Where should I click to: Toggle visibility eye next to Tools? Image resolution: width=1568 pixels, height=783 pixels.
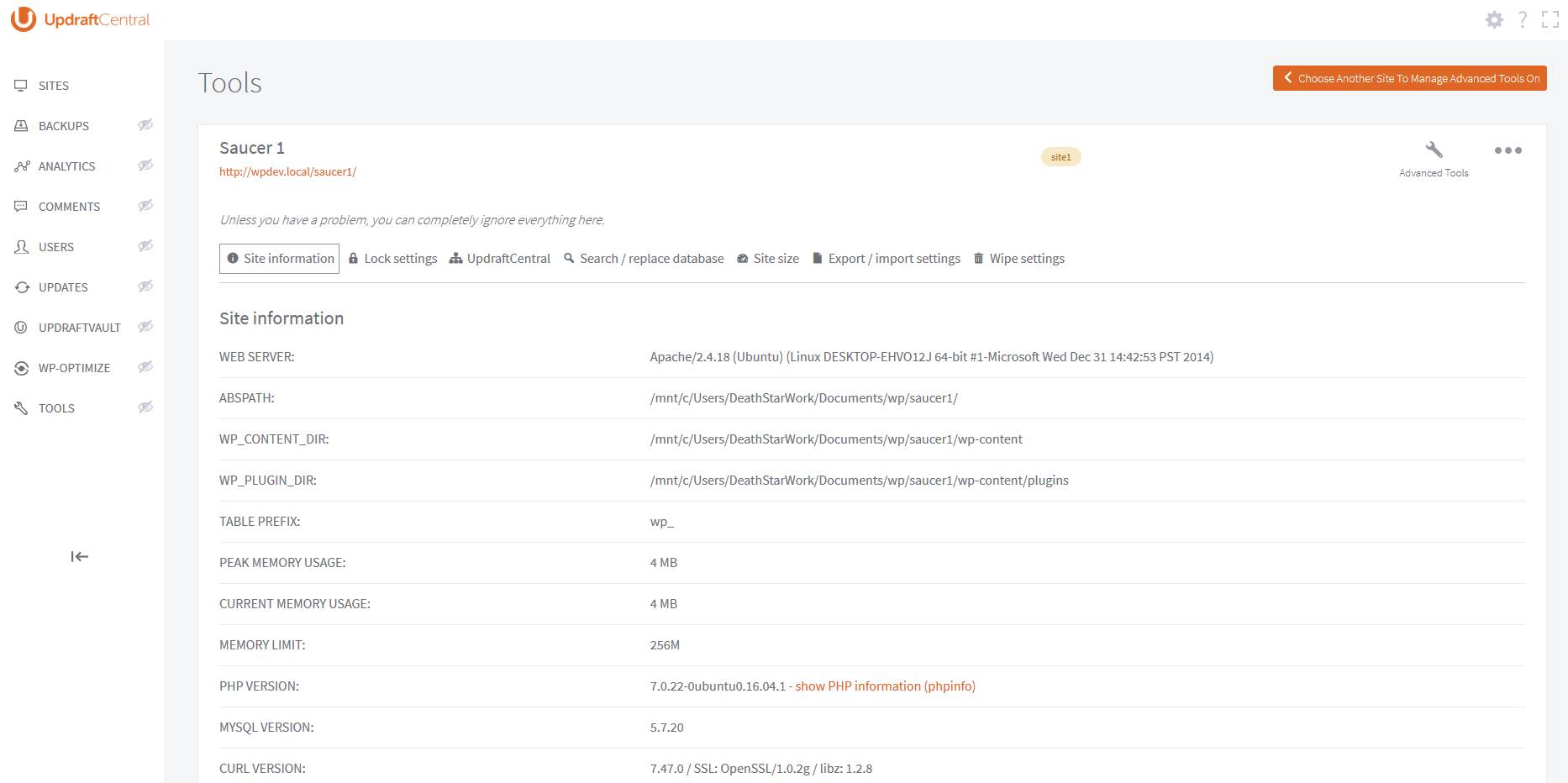[x=145, y=407]
